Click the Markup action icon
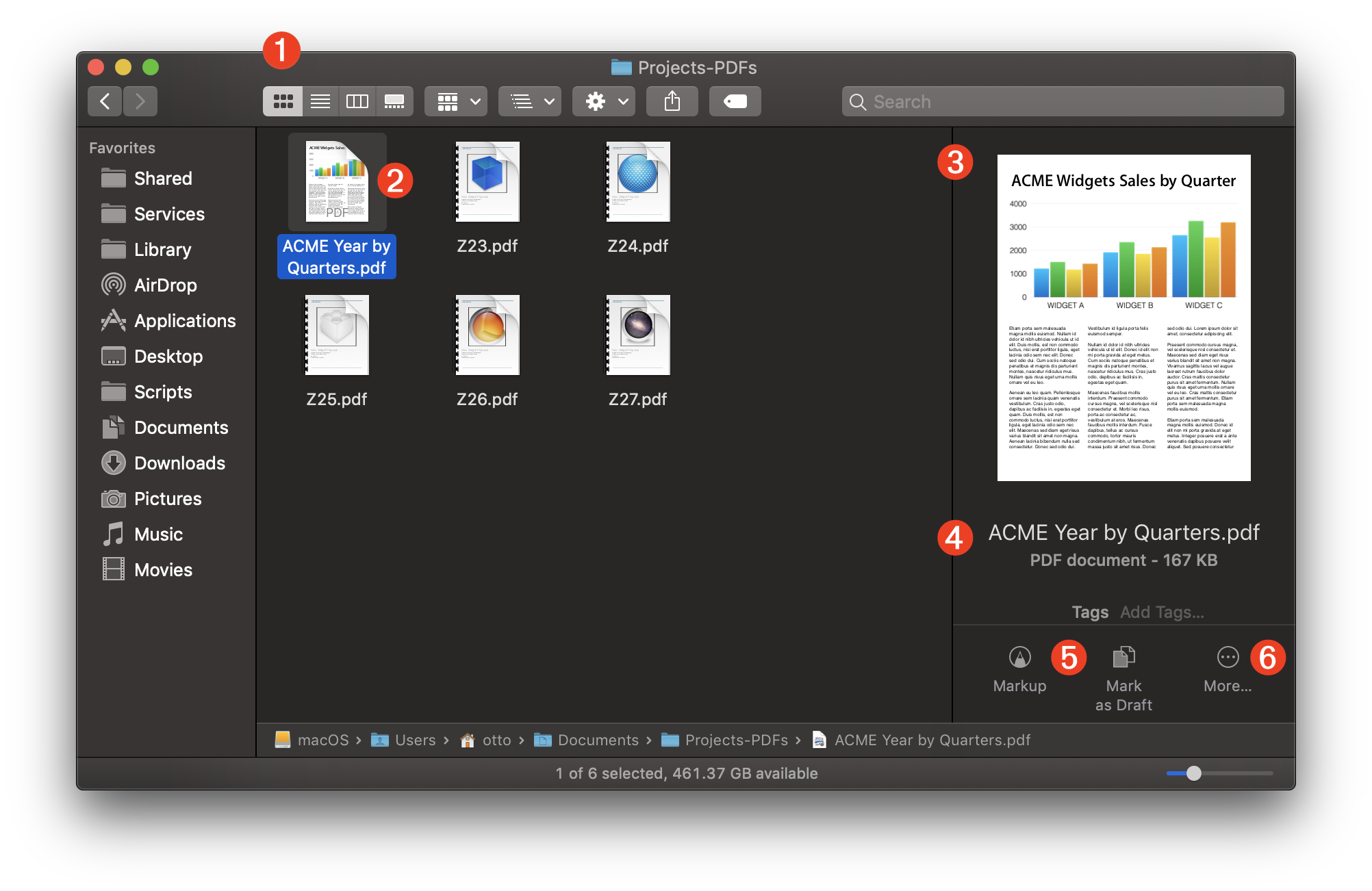 (x=1018, y=658)
